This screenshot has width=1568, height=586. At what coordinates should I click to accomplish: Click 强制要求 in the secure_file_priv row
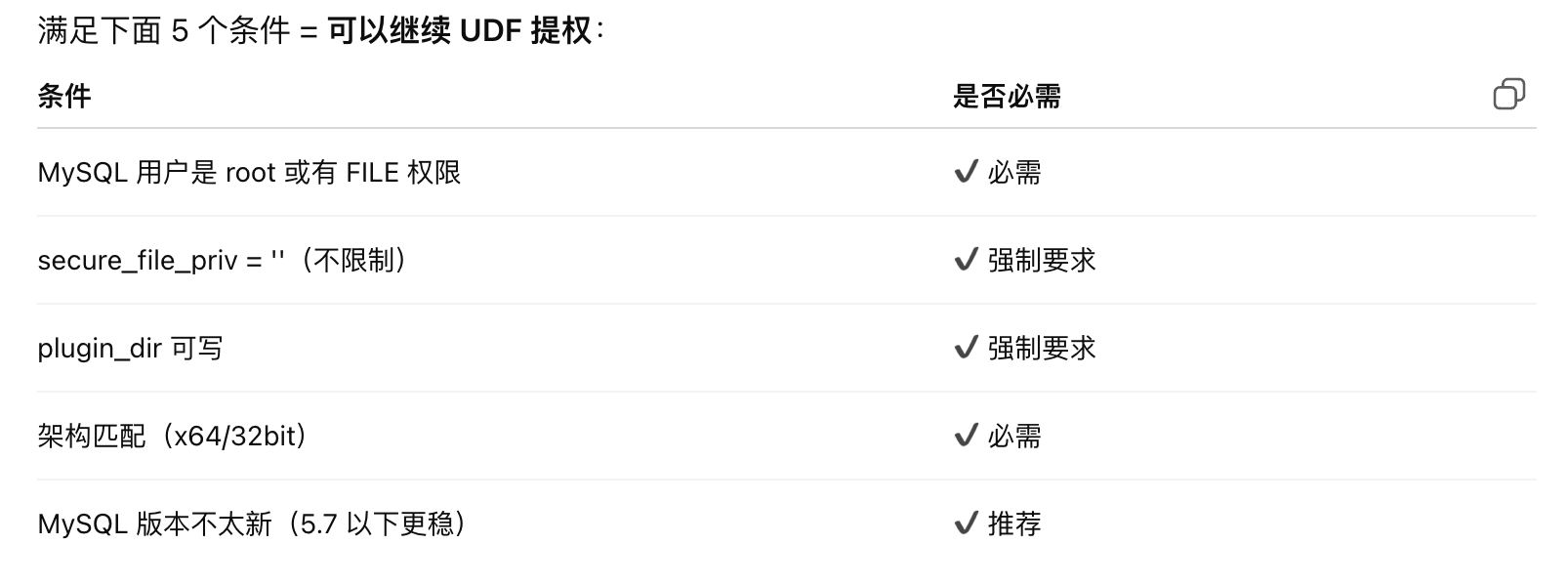point(1042,261)
